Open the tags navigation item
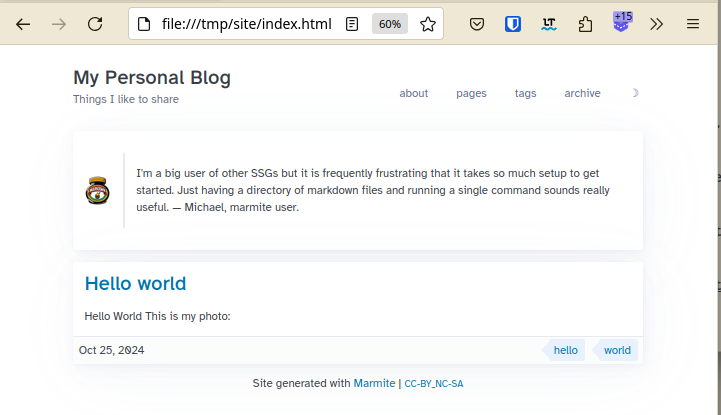This screenshot has height=415, width=721. click(x=525, y=93)
